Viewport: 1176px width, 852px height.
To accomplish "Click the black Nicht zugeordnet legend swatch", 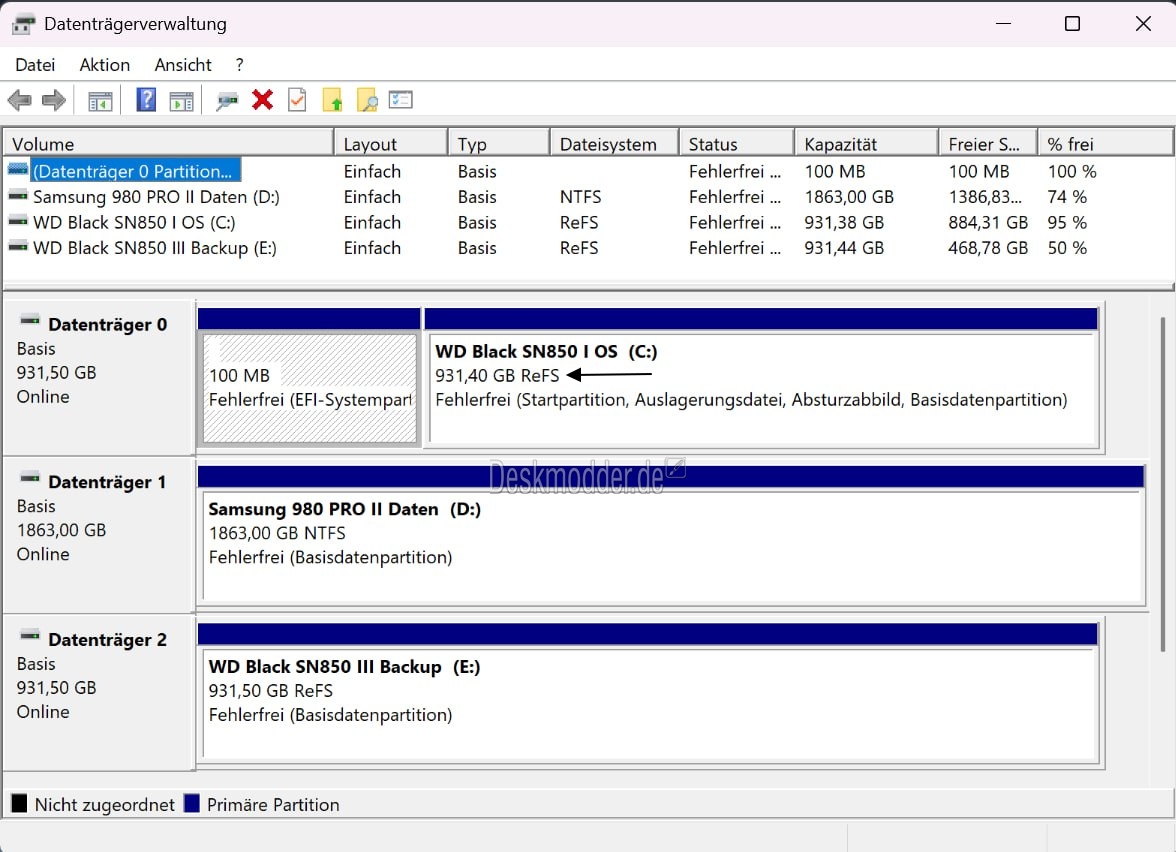I will (20, 804).
